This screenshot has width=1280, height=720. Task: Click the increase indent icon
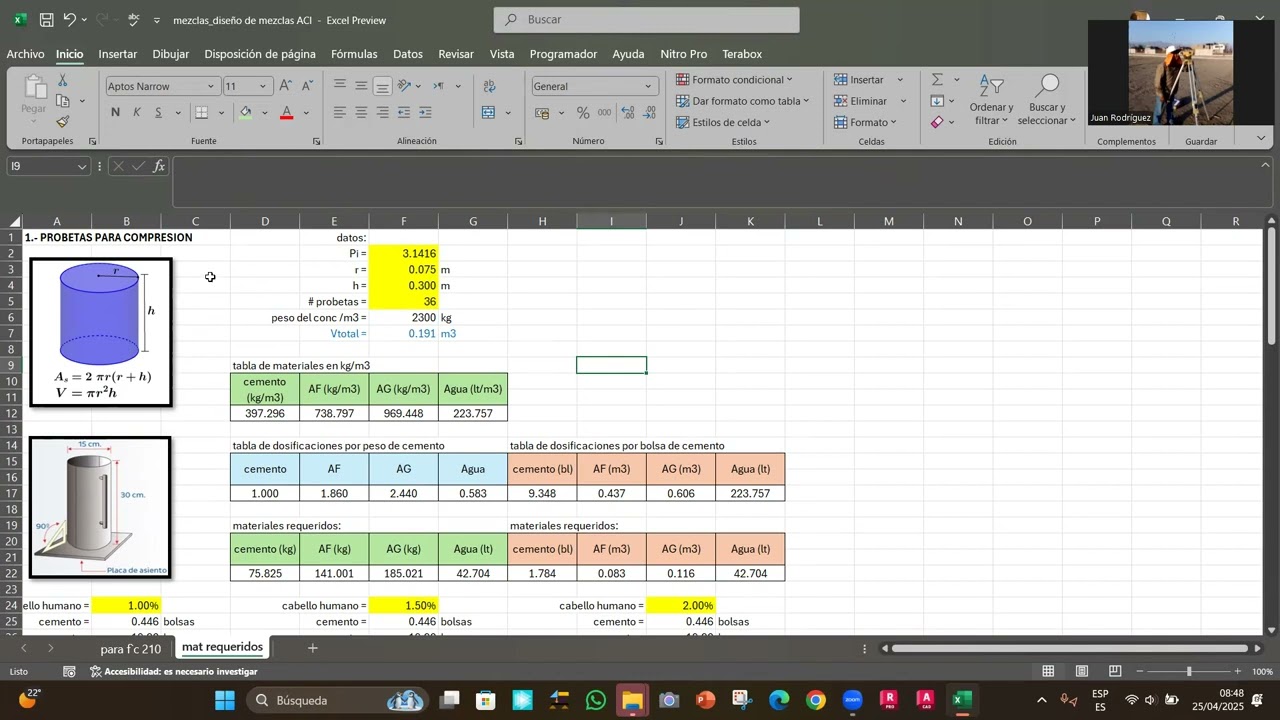426,113
